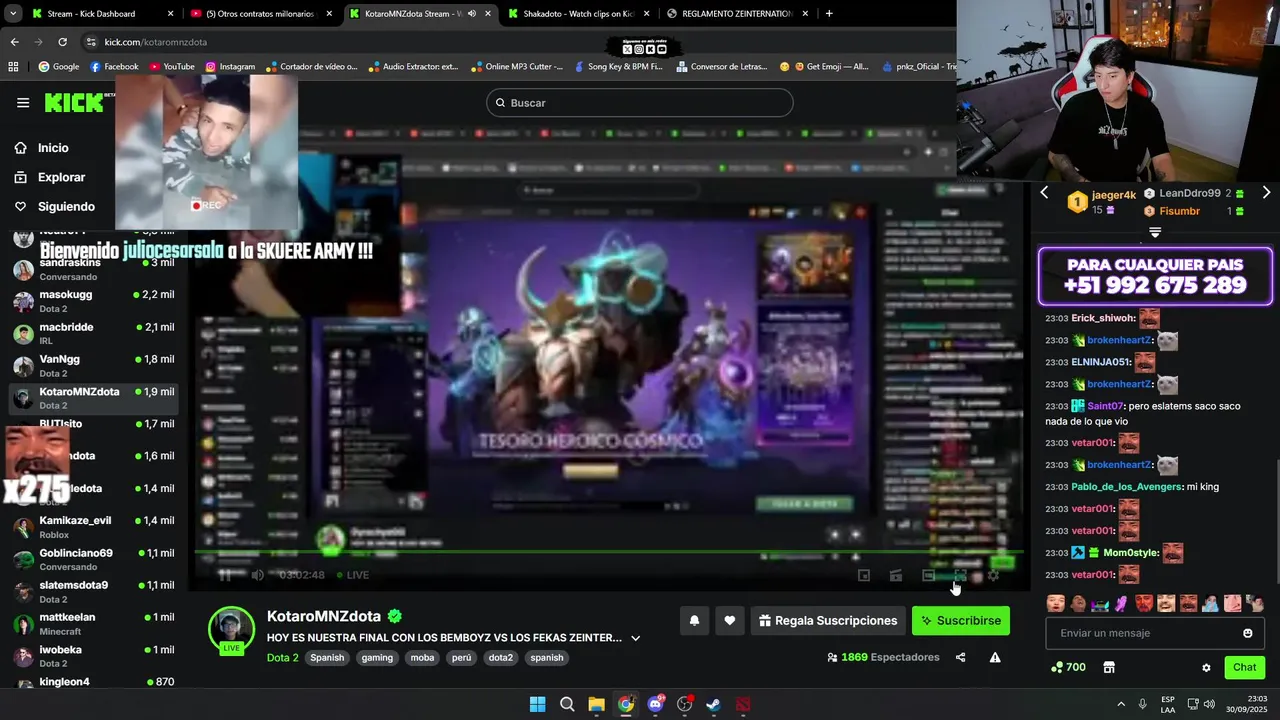Switch to Shakadoto clips browser tab
This screenshot has height=720, width=1280.
click(577, 14)
